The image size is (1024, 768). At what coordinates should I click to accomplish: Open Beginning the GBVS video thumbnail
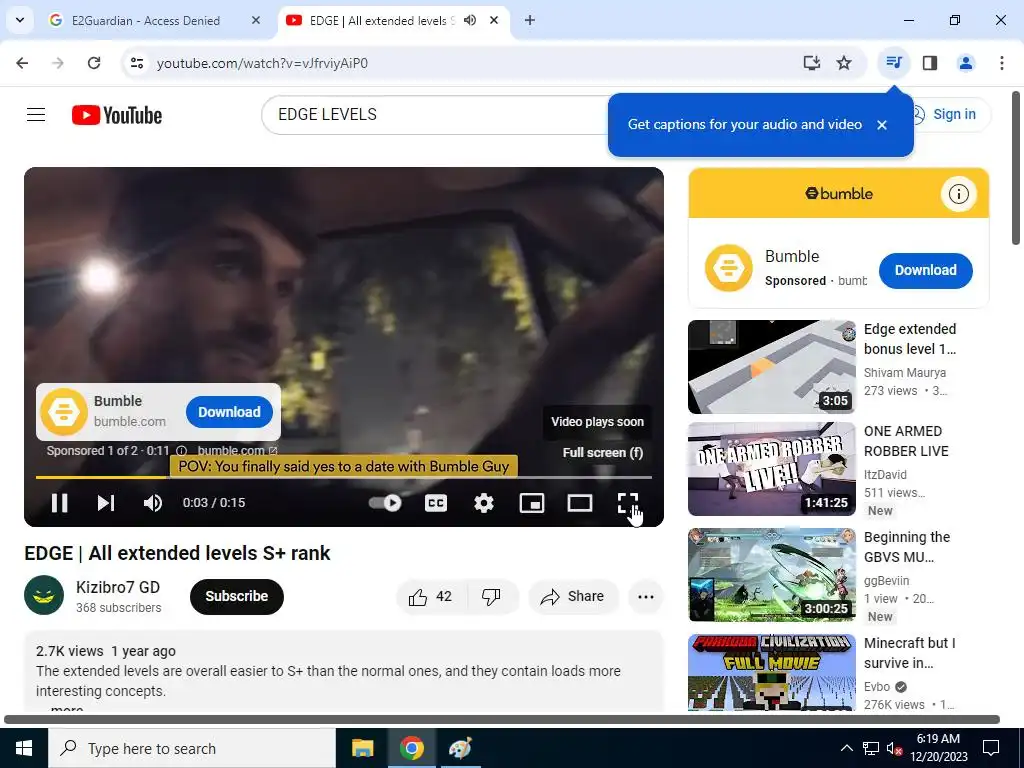pos(771,575)
